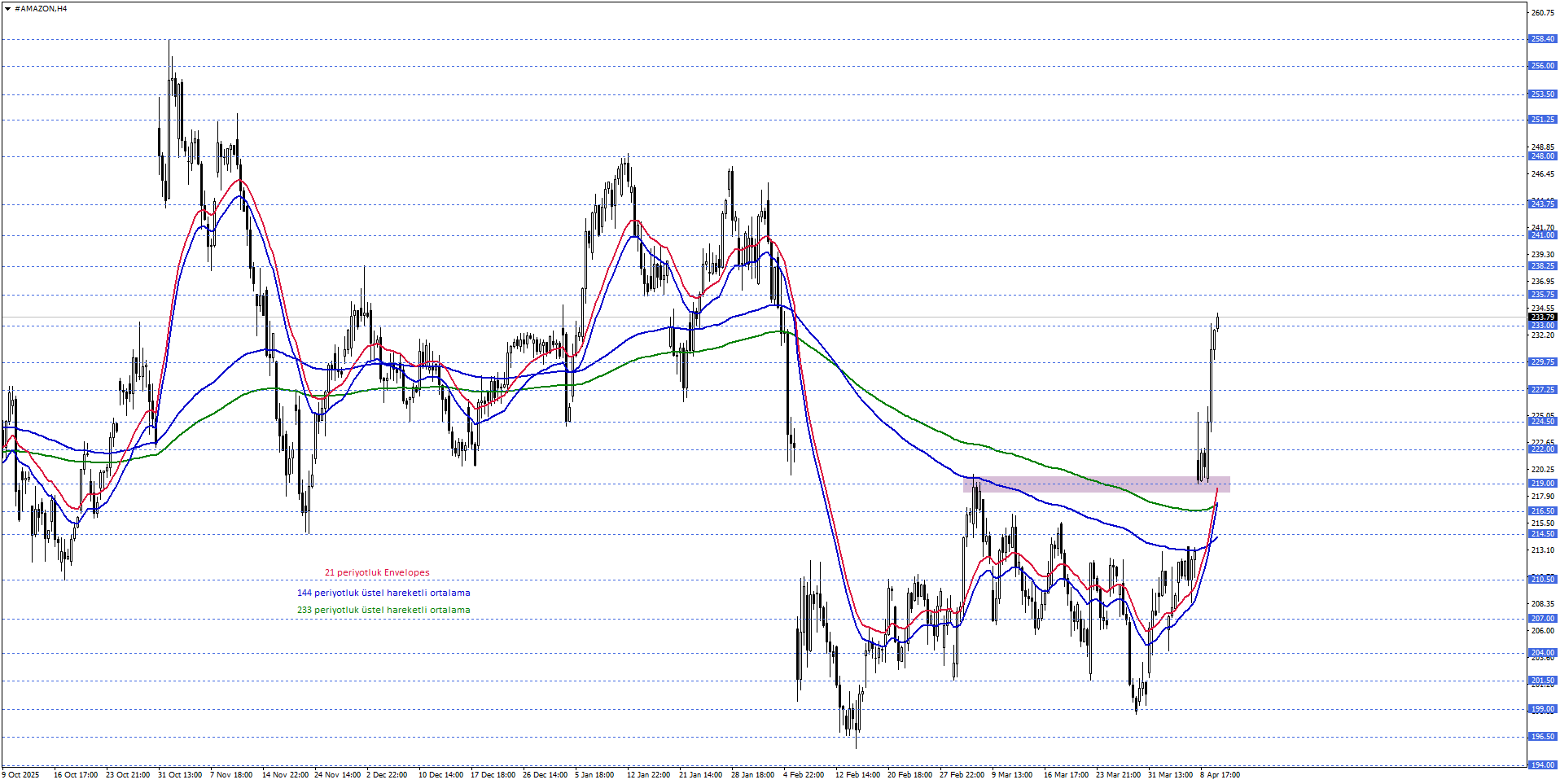Click '9 Oct 2025' on the time axis

point(21,775)
